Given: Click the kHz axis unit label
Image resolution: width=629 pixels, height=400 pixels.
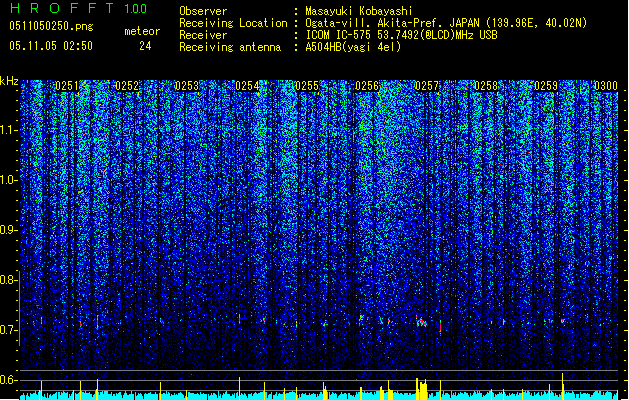Looking at the screenshot, I should pos(9,81).
